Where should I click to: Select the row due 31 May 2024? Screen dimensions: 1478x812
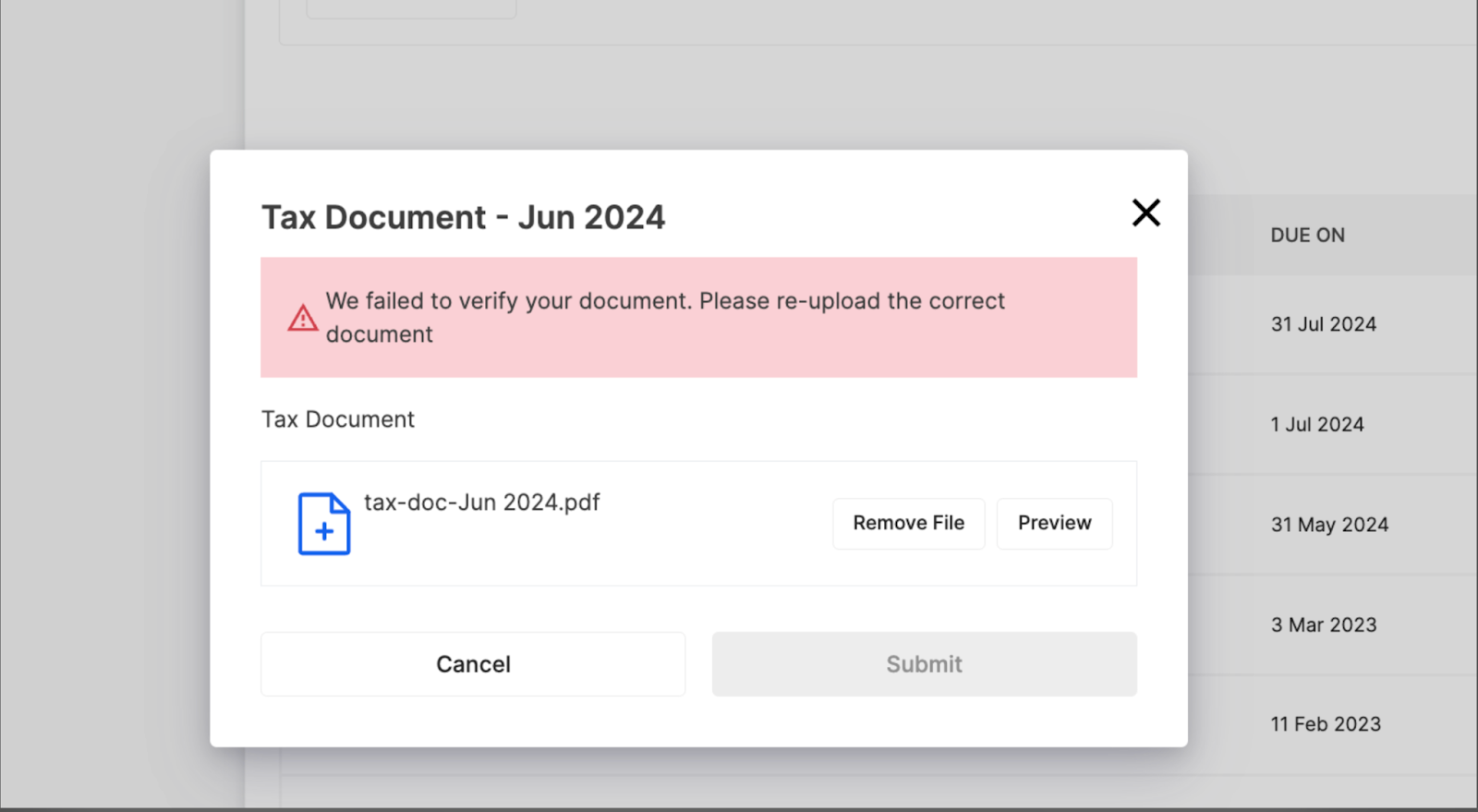[1329, 525]
